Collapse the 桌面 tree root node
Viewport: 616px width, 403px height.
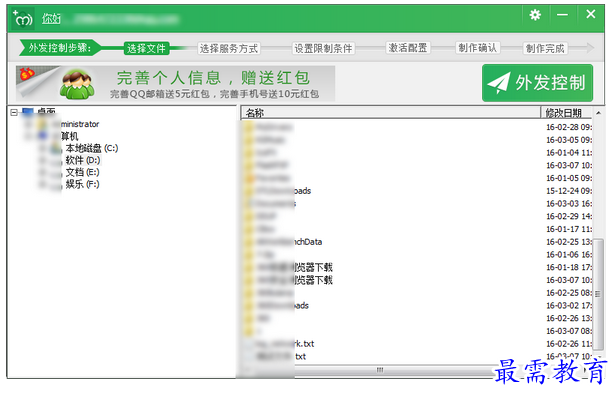coord(14,113)
